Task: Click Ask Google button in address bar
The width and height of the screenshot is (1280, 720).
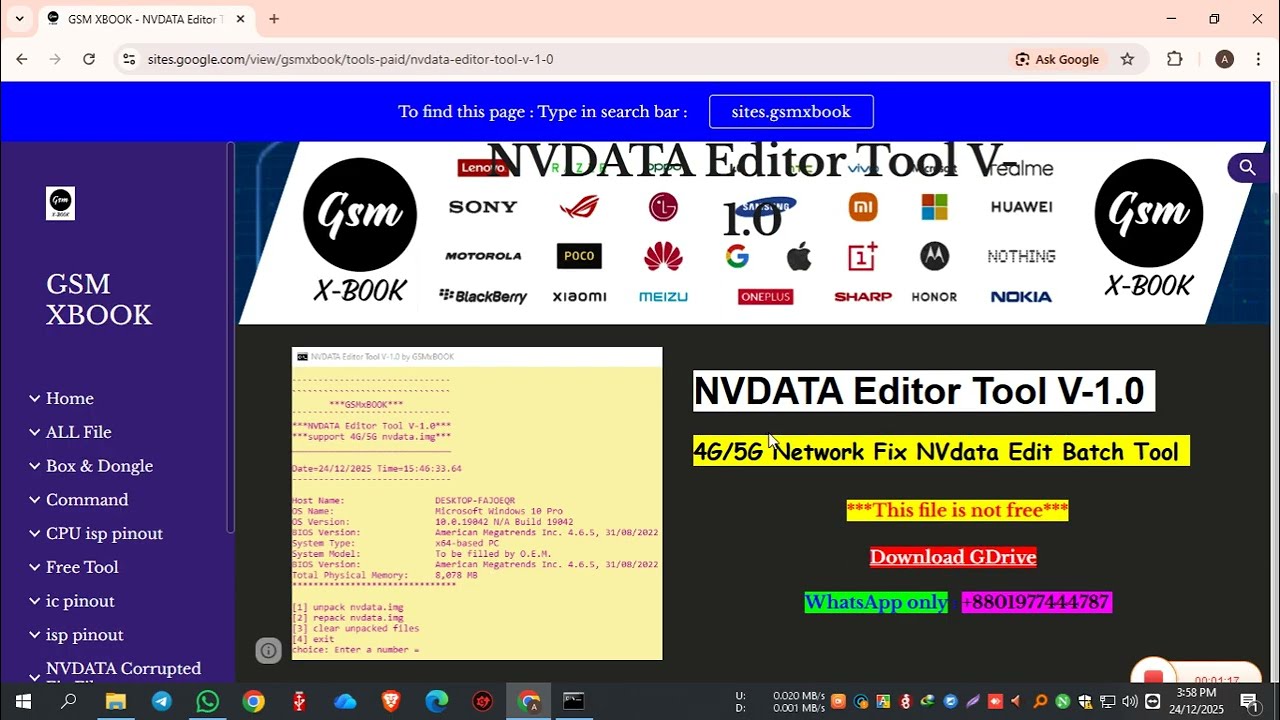Action: pyautogui.click(x=1057, y=59)
